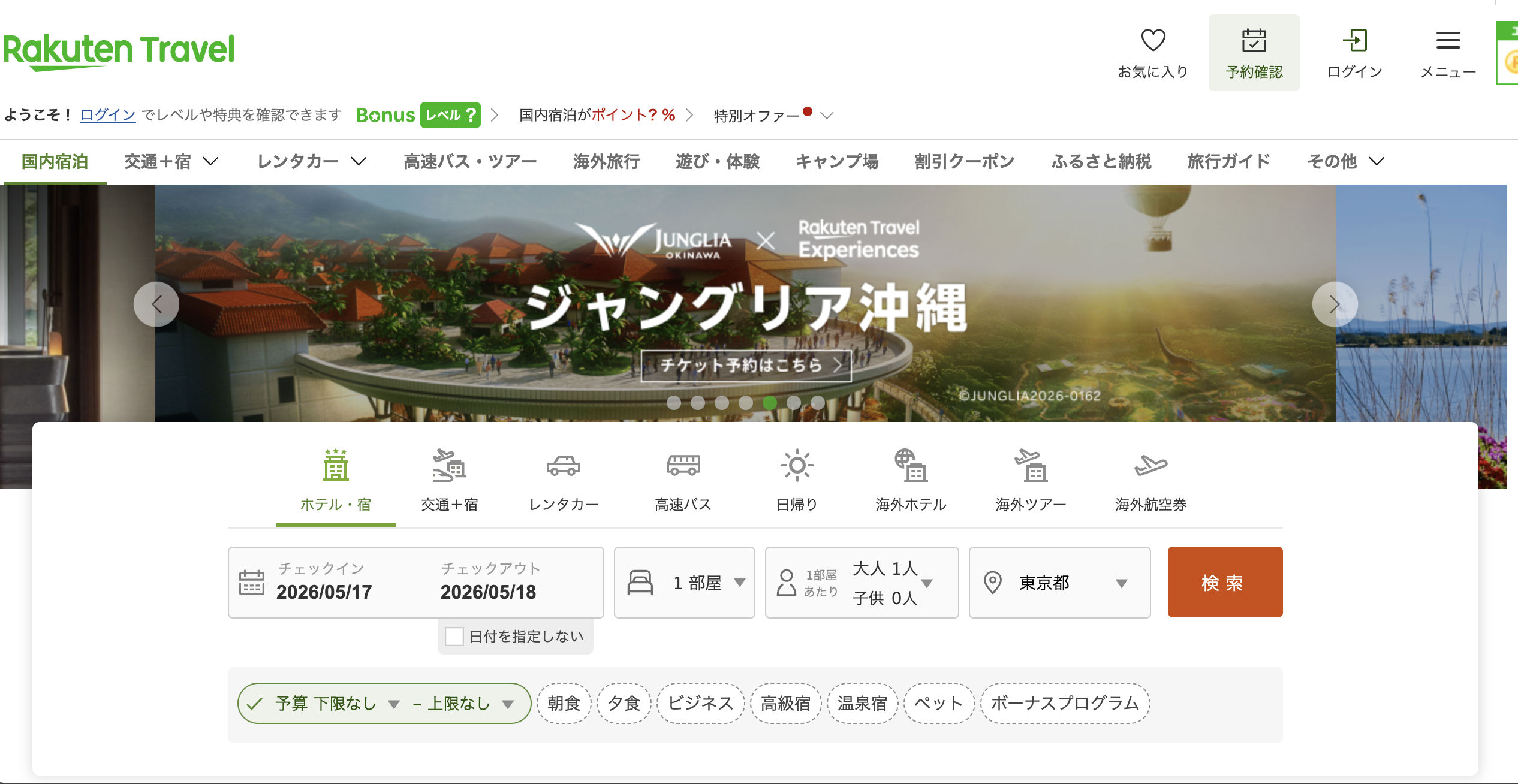Jump to last banner carousel dot
1518x784 pixels.
click(x=818, y=403)
